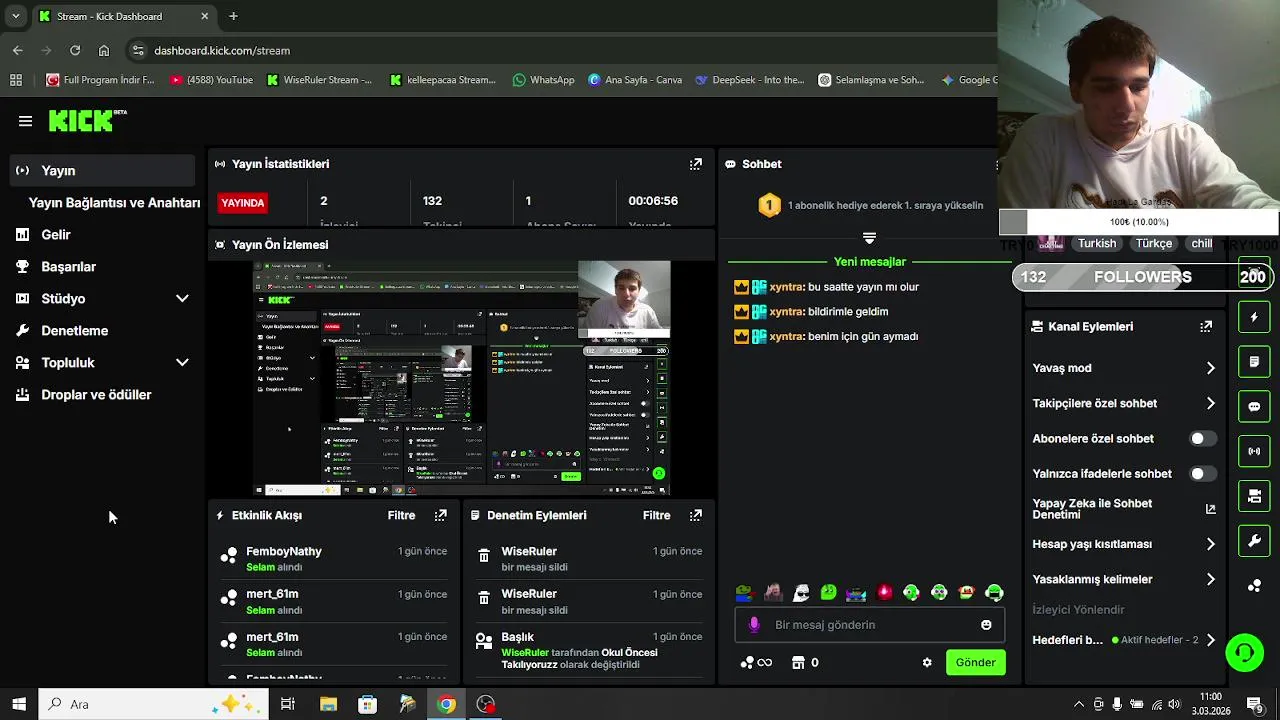The height and width of the screenshot is (720, 1280).
Task: Click the lightning bolt icon in the right sidebar
Action: point(1254,317)
